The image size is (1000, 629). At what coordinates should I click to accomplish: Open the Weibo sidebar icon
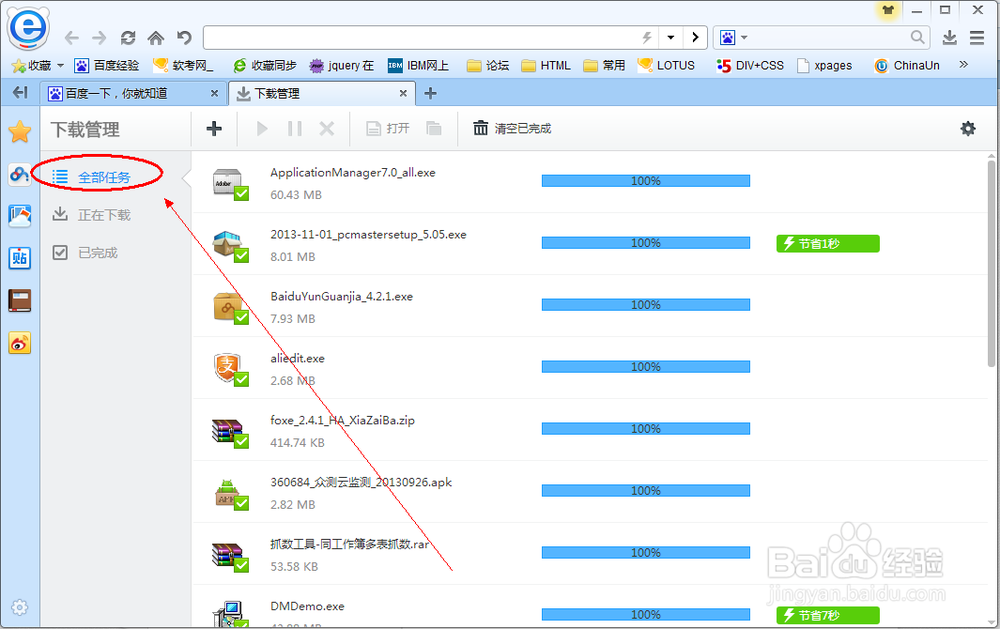(x=20, y=343)
